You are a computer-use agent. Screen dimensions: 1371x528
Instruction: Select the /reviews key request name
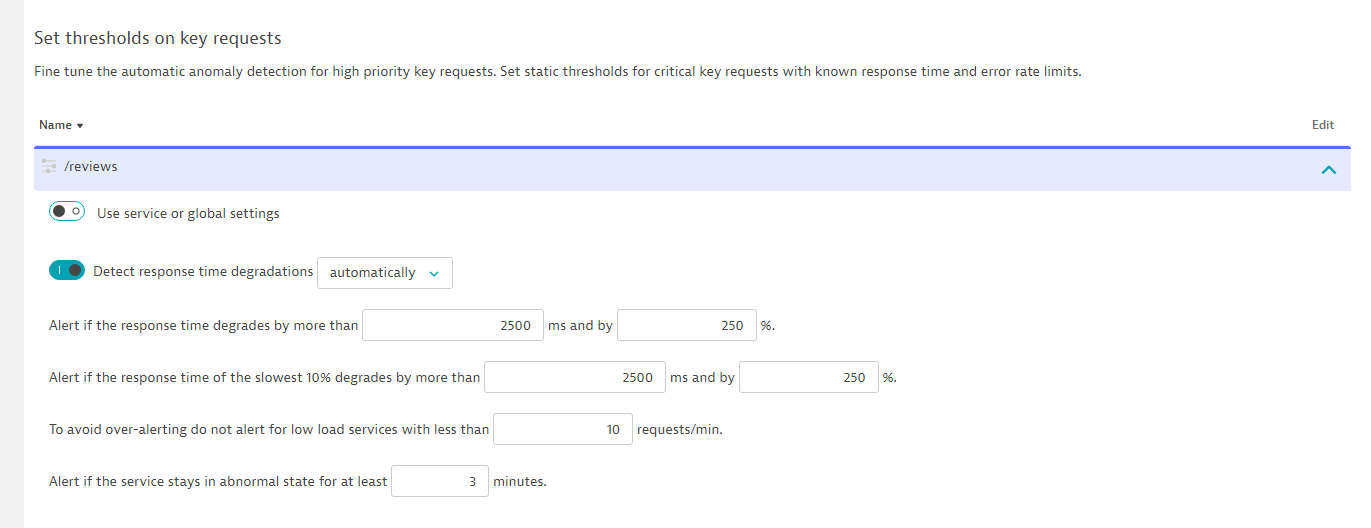[x=91, y=167]
